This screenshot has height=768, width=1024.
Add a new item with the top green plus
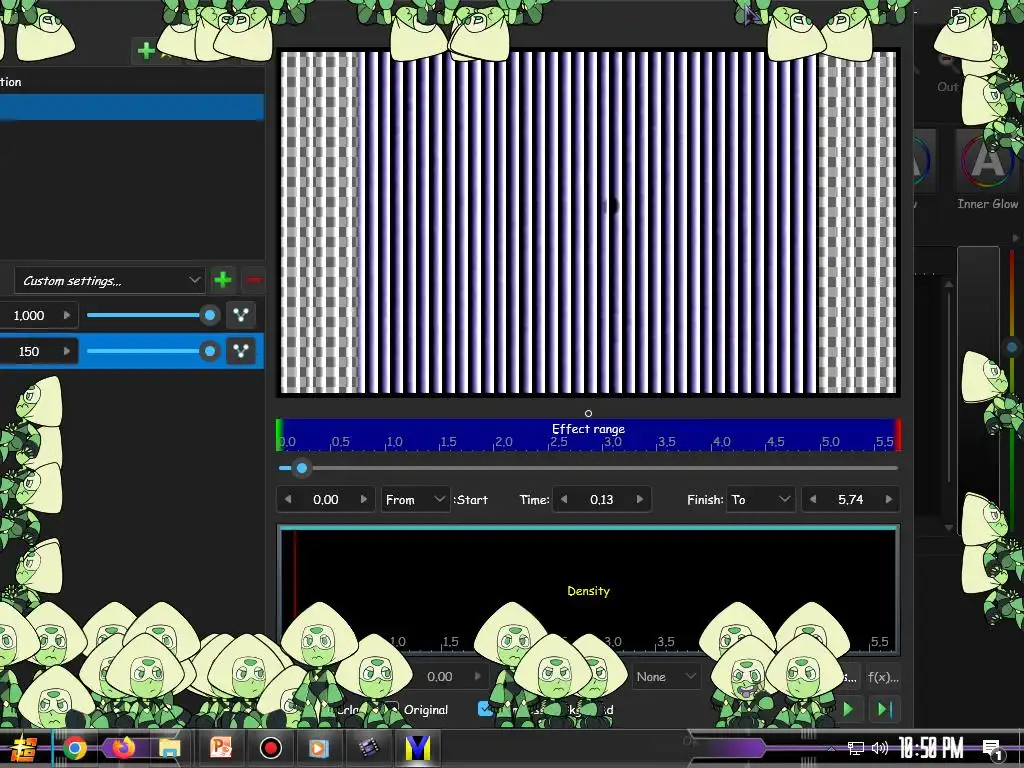point(146,50)
